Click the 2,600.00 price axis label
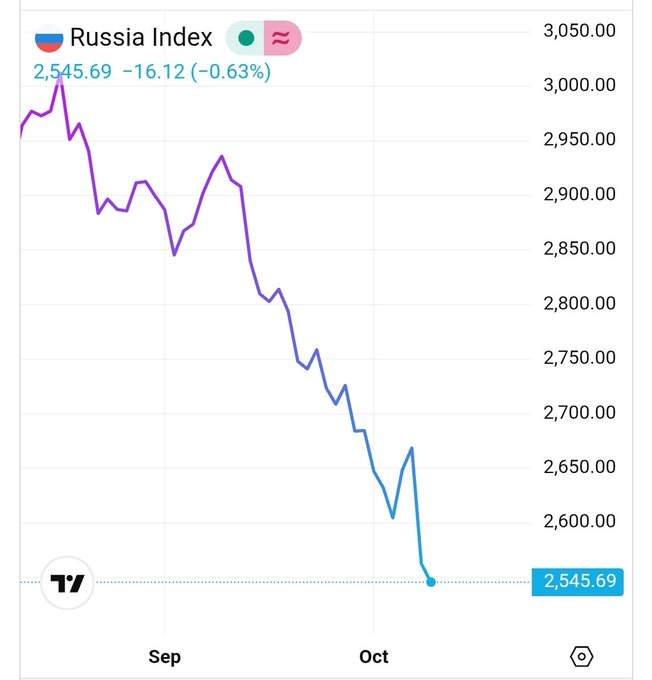652x680 pixels. [x=578, y=521]
